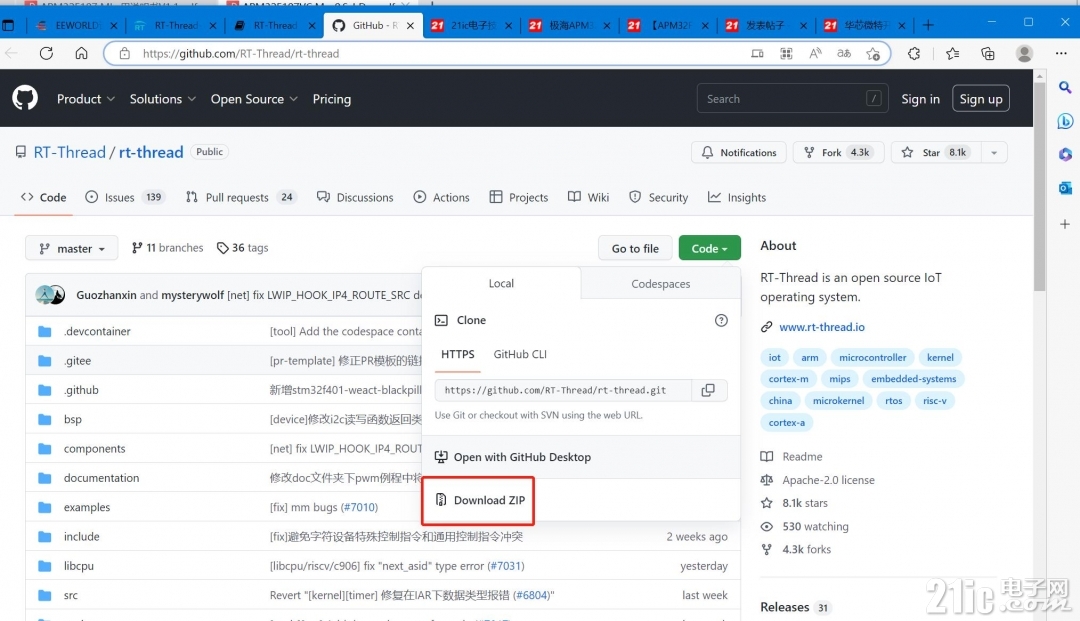
Task: Open the Security tab
Action: (x=658, y=198)
